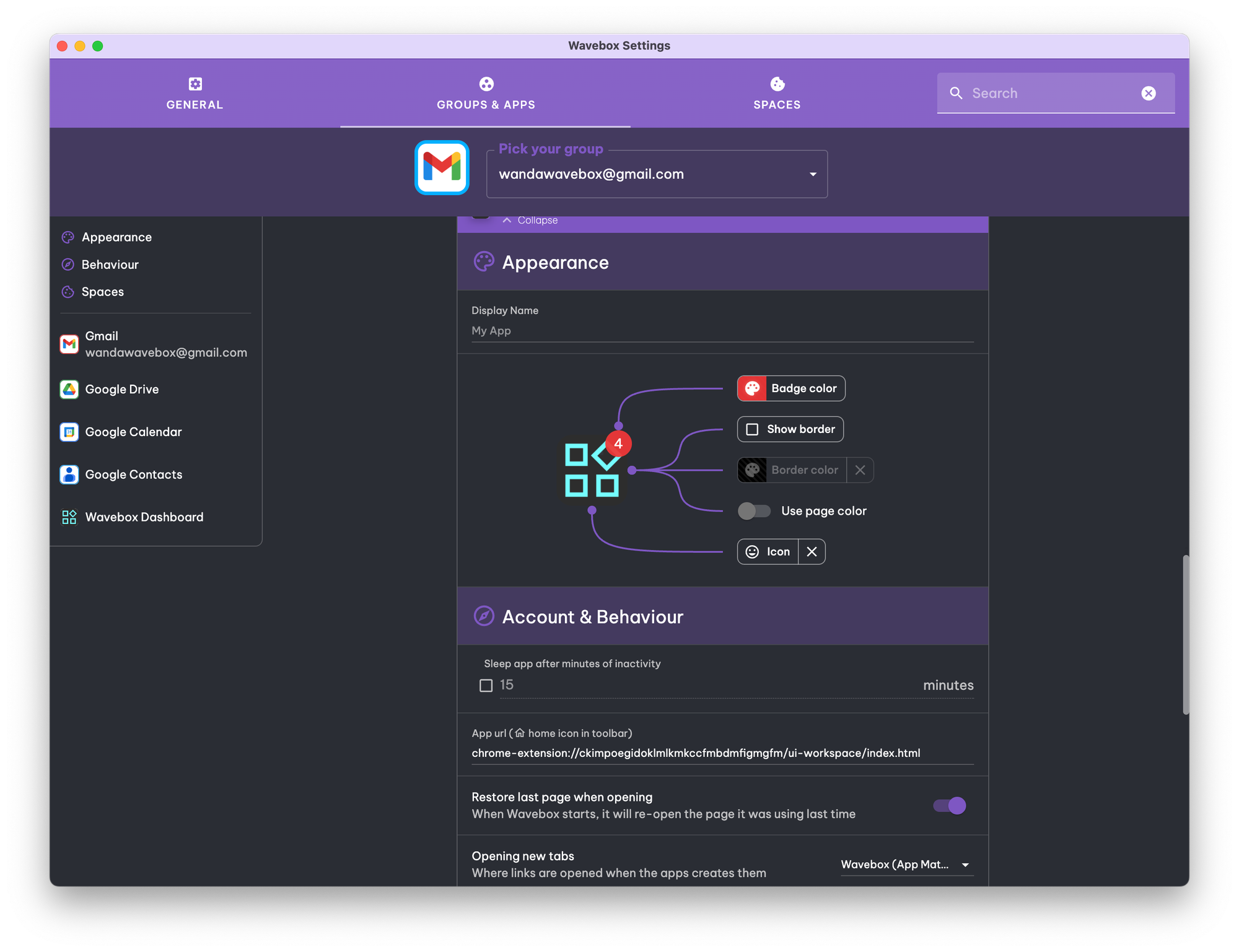The height and width of the screenshot is (952, 1239).
Task: Click the red badge count 4
Action: [x=618, y=443]
